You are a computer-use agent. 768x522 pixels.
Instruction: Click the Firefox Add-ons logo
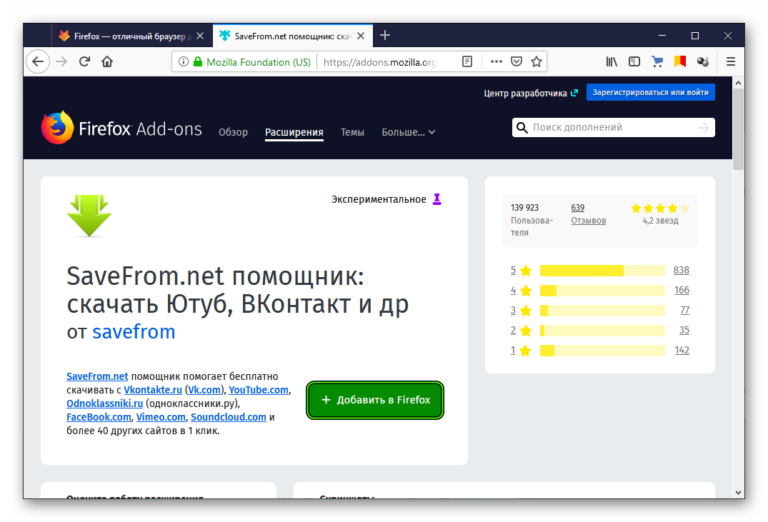(x=121, y=128)
